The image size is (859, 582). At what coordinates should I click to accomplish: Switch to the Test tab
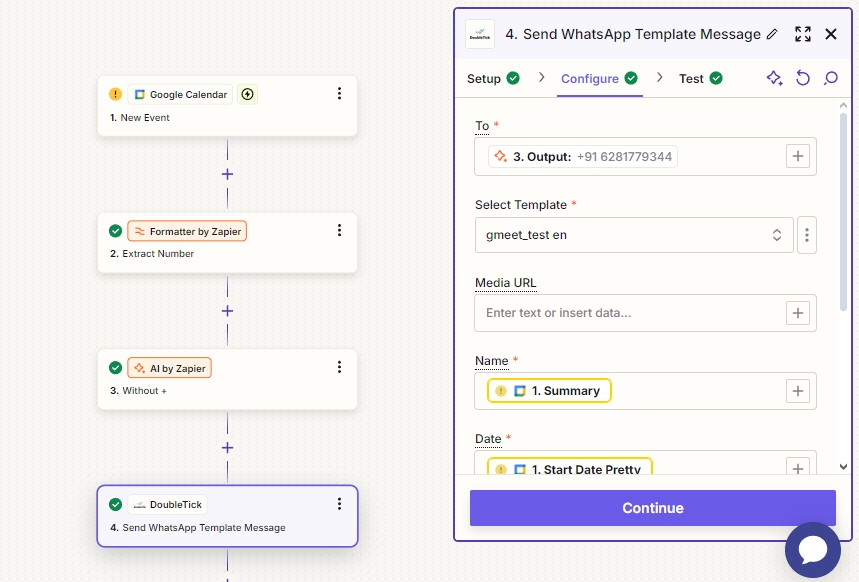pyautogui.click(x=700, y=78)
